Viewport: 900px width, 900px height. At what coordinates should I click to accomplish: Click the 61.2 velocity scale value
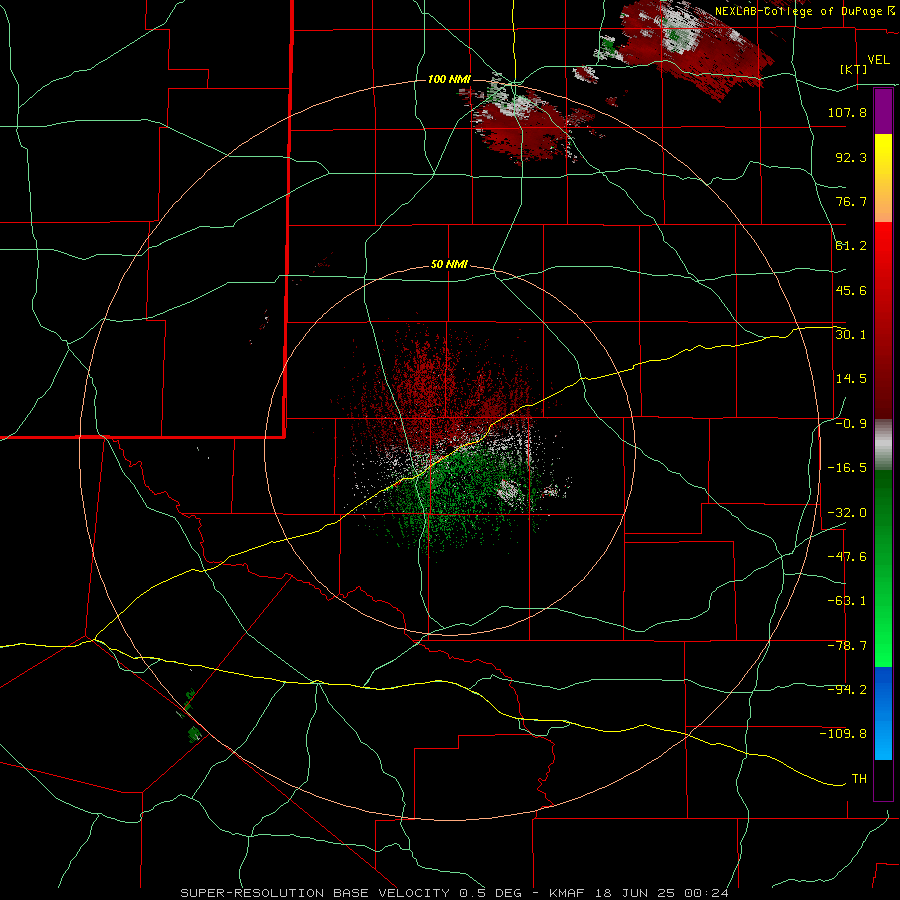[851, 246]
